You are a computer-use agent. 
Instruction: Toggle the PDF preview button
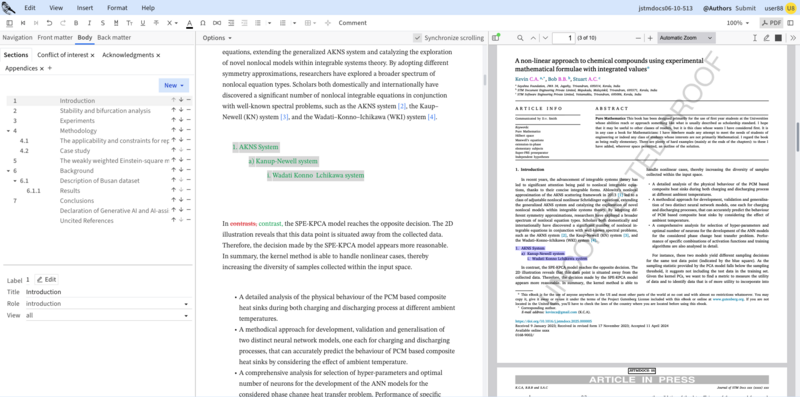(771, 23)
